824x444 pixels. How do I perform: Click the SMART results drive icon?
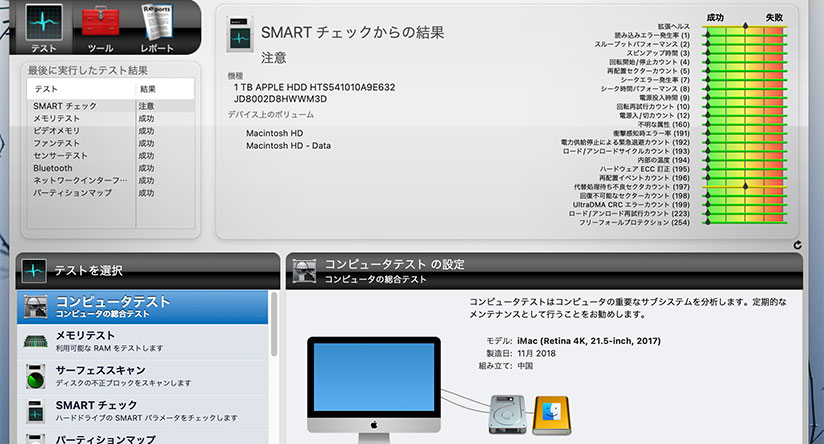pyautogui.click(x=240, y=34)
